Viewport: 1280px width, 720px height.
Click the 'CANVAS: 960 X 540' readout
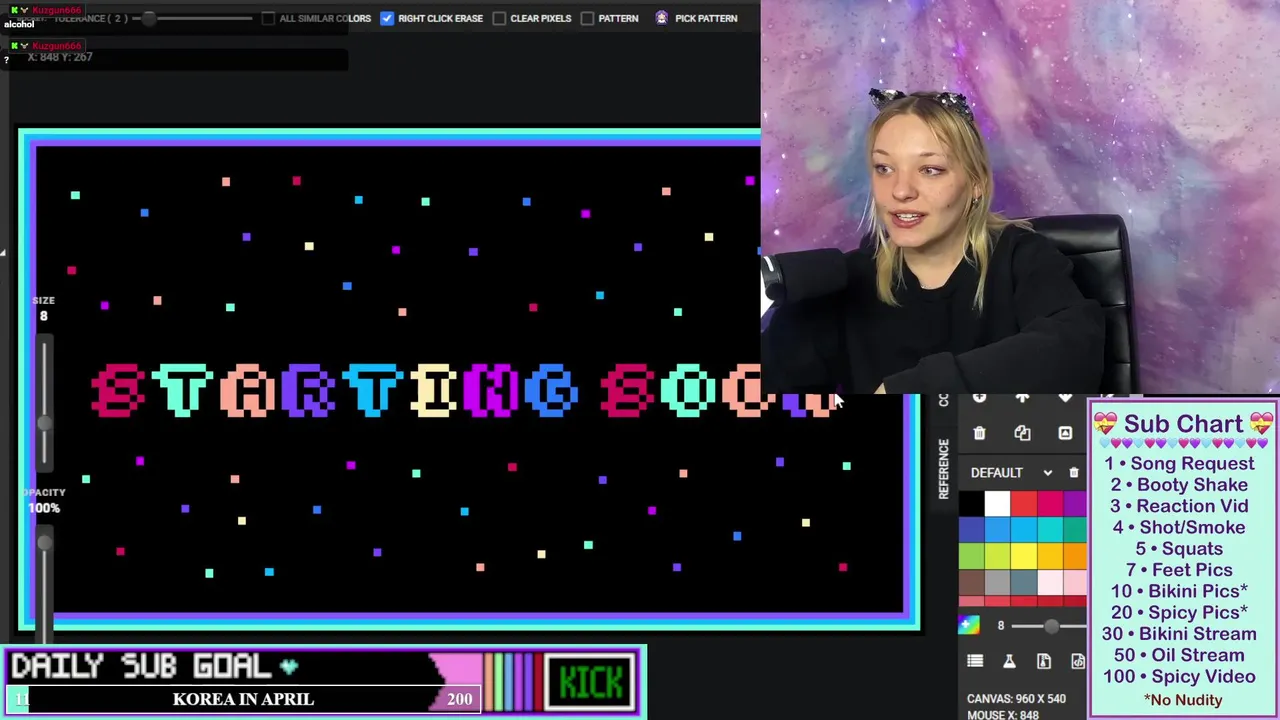tap(1016, 699)
